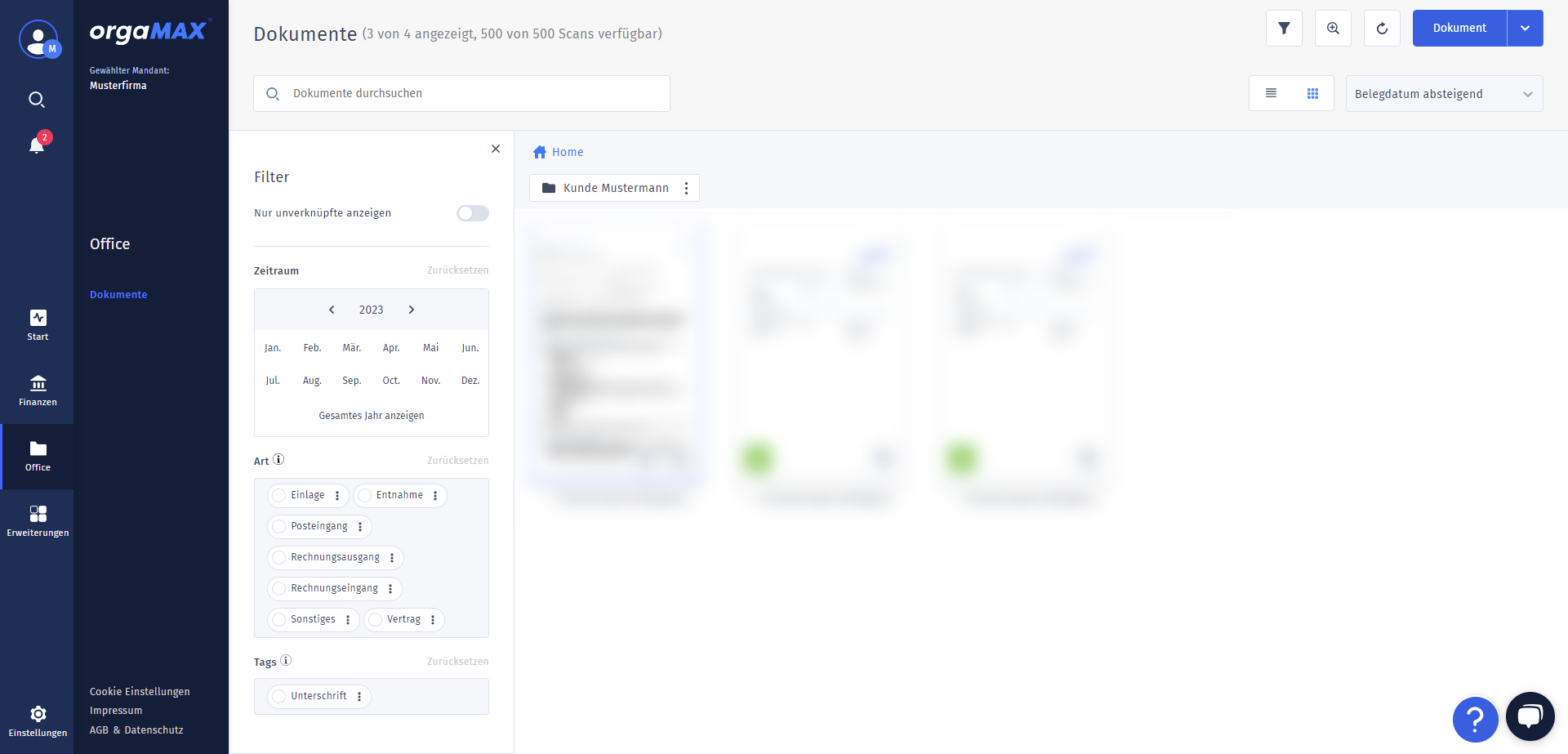The width and height of the screenshot is (1568, 754).
Task: Switch to list view layout
Action: point(1271,93)
